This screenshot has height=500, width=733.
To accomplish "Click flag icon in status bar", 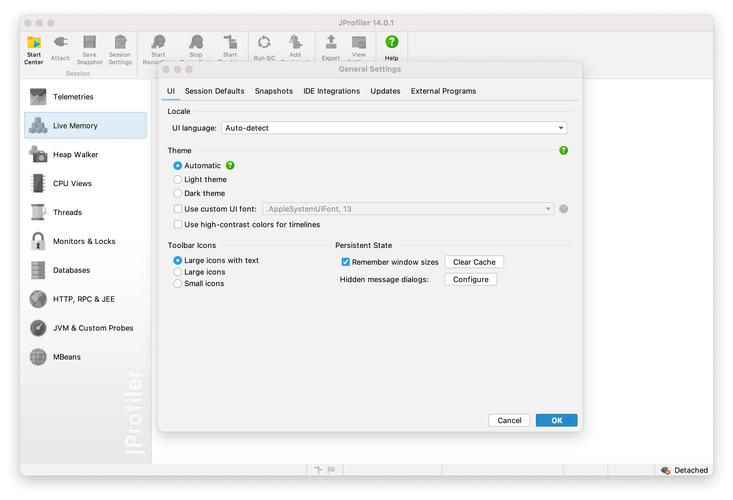I will [x=331, y=470].
